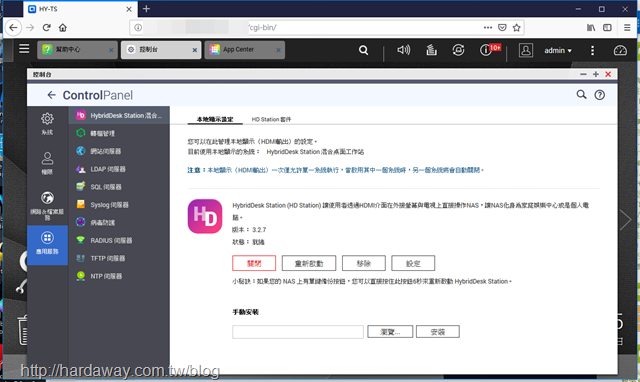Click right arrow to next desktop page
The width and height of the screenshot is (640, 382).
coord(625,220)
